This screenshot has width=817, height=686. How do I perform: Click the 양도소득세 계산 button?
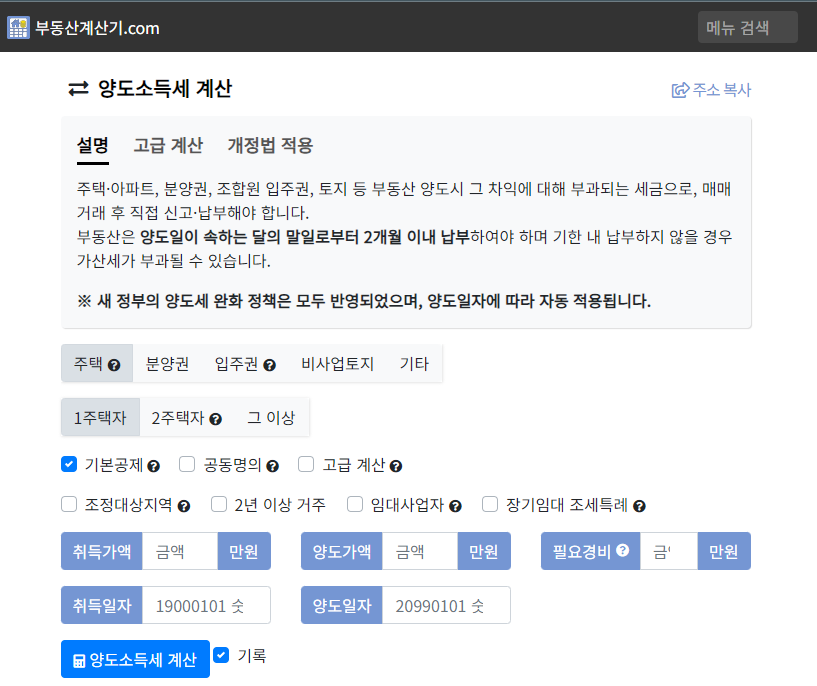tap(135, 659)
